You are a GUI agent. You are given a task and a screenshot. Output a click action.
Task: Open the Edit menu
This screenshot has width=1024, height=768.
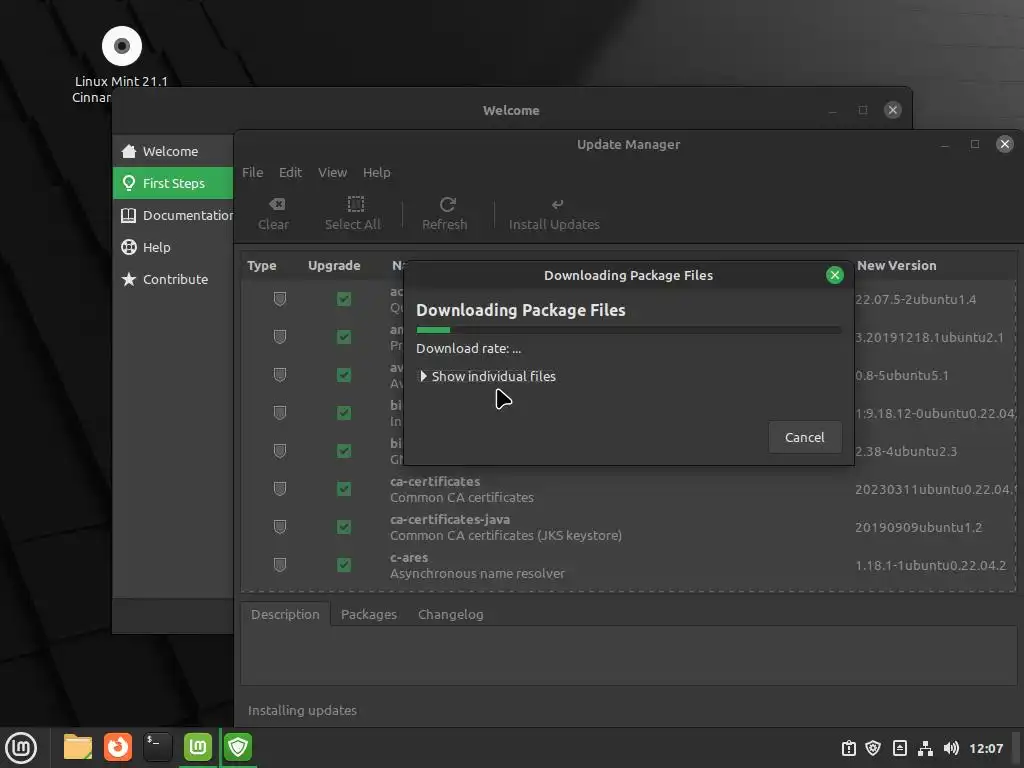click(291, 172)
